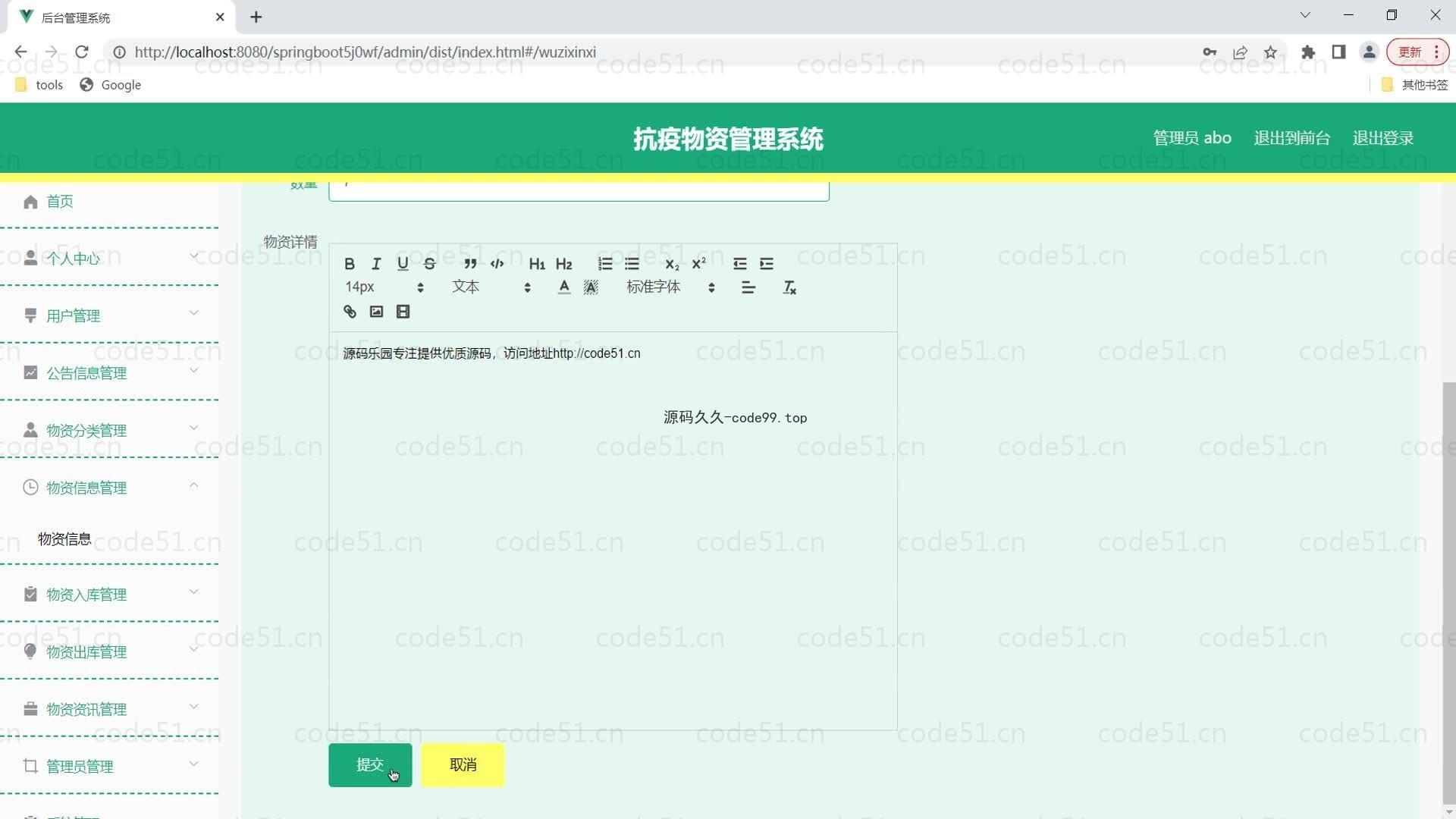This screenshot has height=819, width=1456.
Task: Insert a code block
Action: coord(497,264)
